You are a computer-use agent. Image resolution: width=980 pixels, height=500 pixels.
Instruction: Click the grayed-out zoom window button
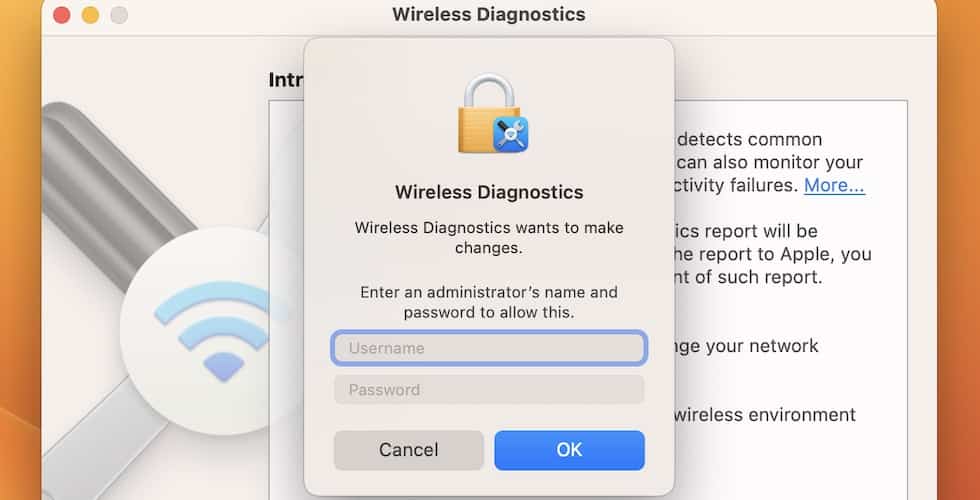[119, 15]
